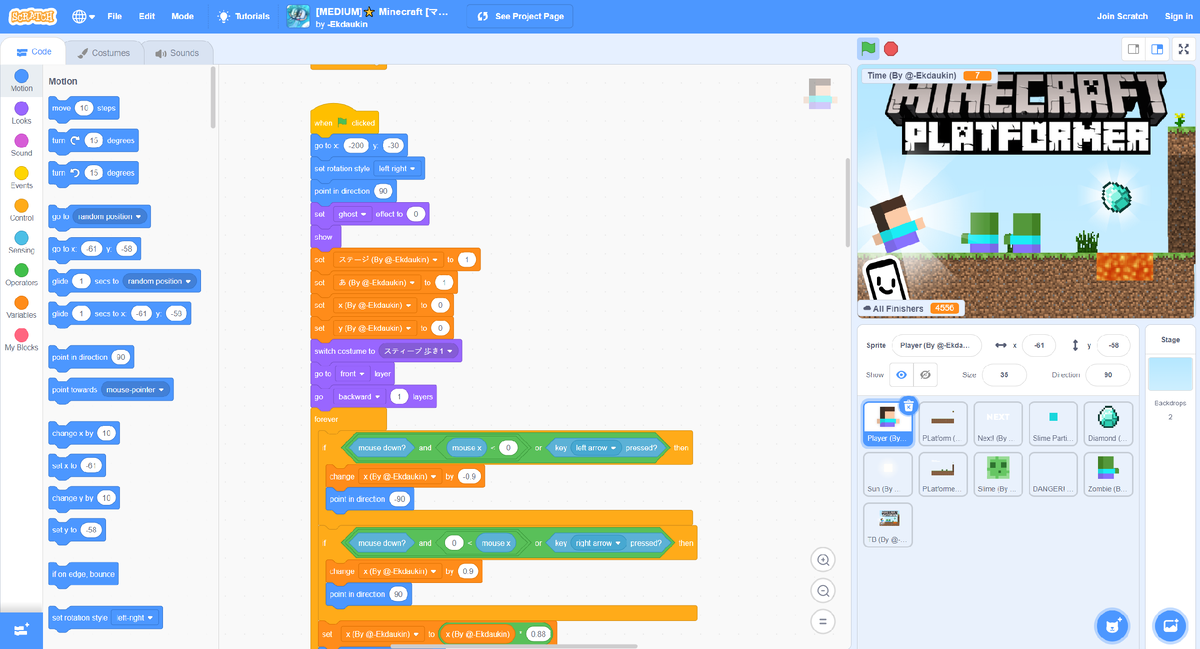1200x649 pixels.
Task: Select the Operators block category
Action: 21,275
